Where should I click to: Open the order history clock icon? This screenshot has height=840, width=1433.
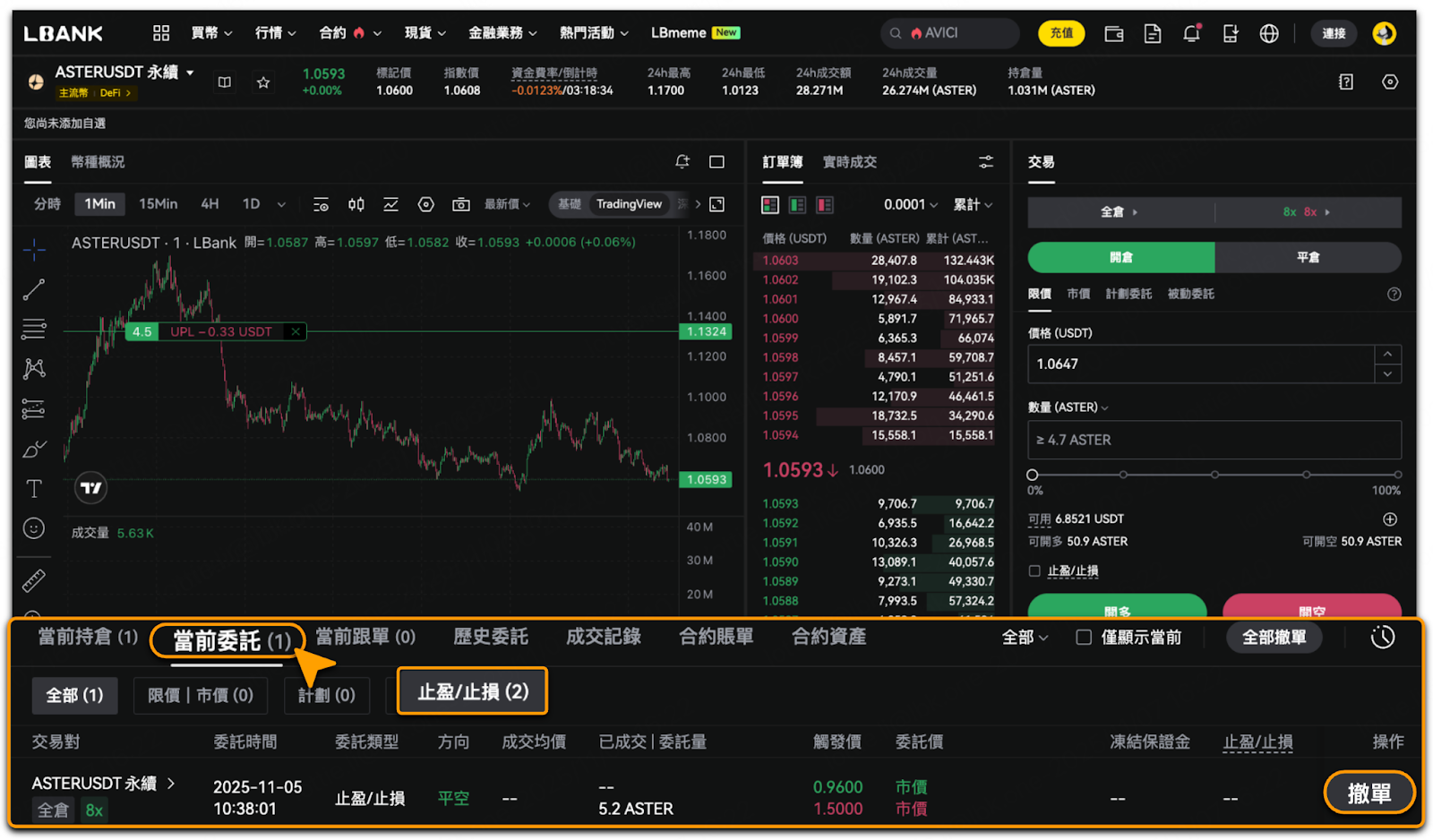click(1383, 637)
